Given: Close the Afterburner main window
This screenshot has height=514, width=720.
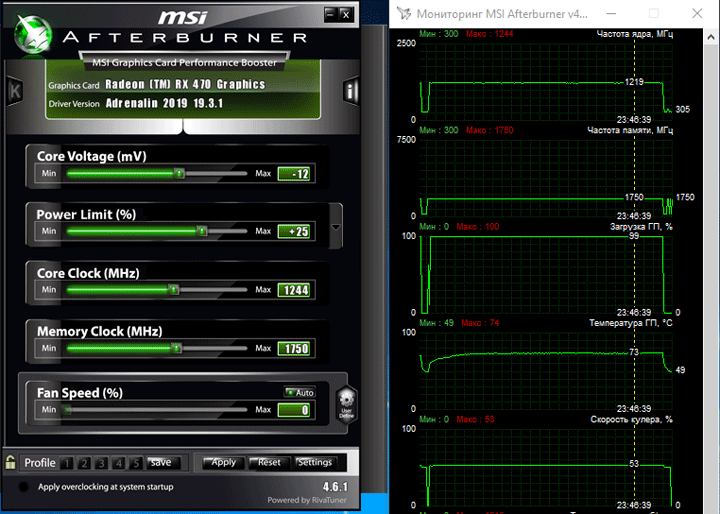Looking at the screenshot, I should point(346,14).
